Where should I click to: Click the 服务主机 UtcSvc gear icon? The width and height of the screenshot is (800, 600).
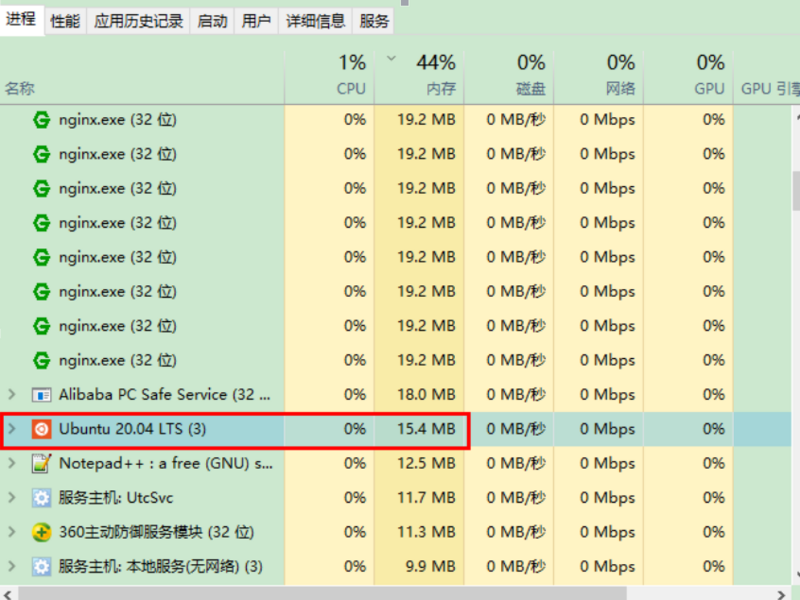tap(41, 497)
